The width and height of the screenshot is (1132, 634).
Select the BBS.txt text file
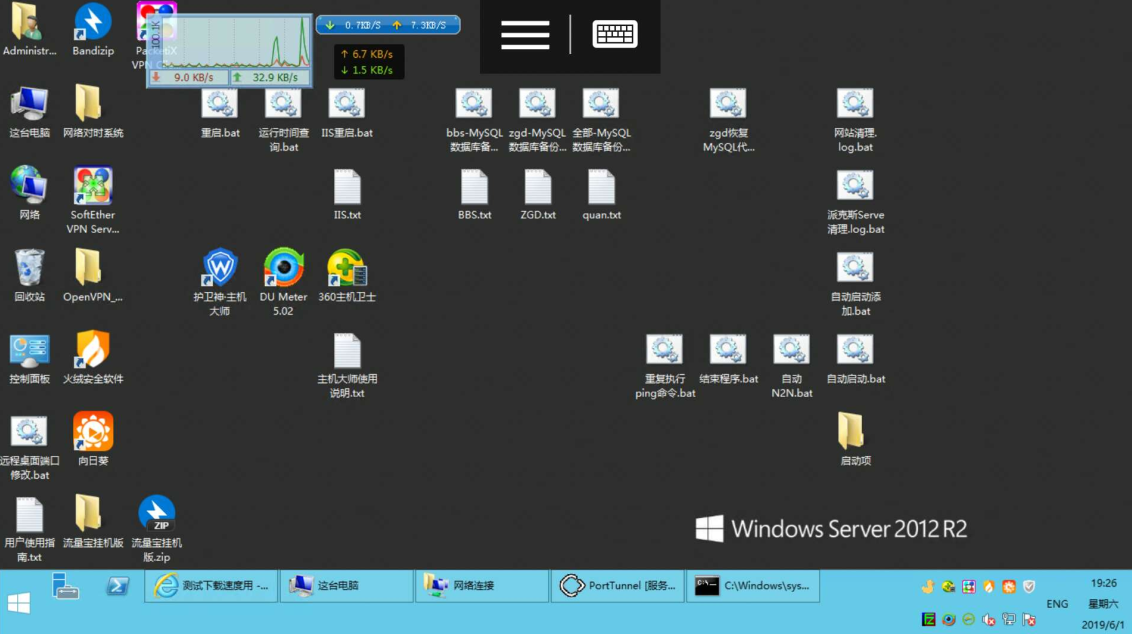[x=474, y=188]
